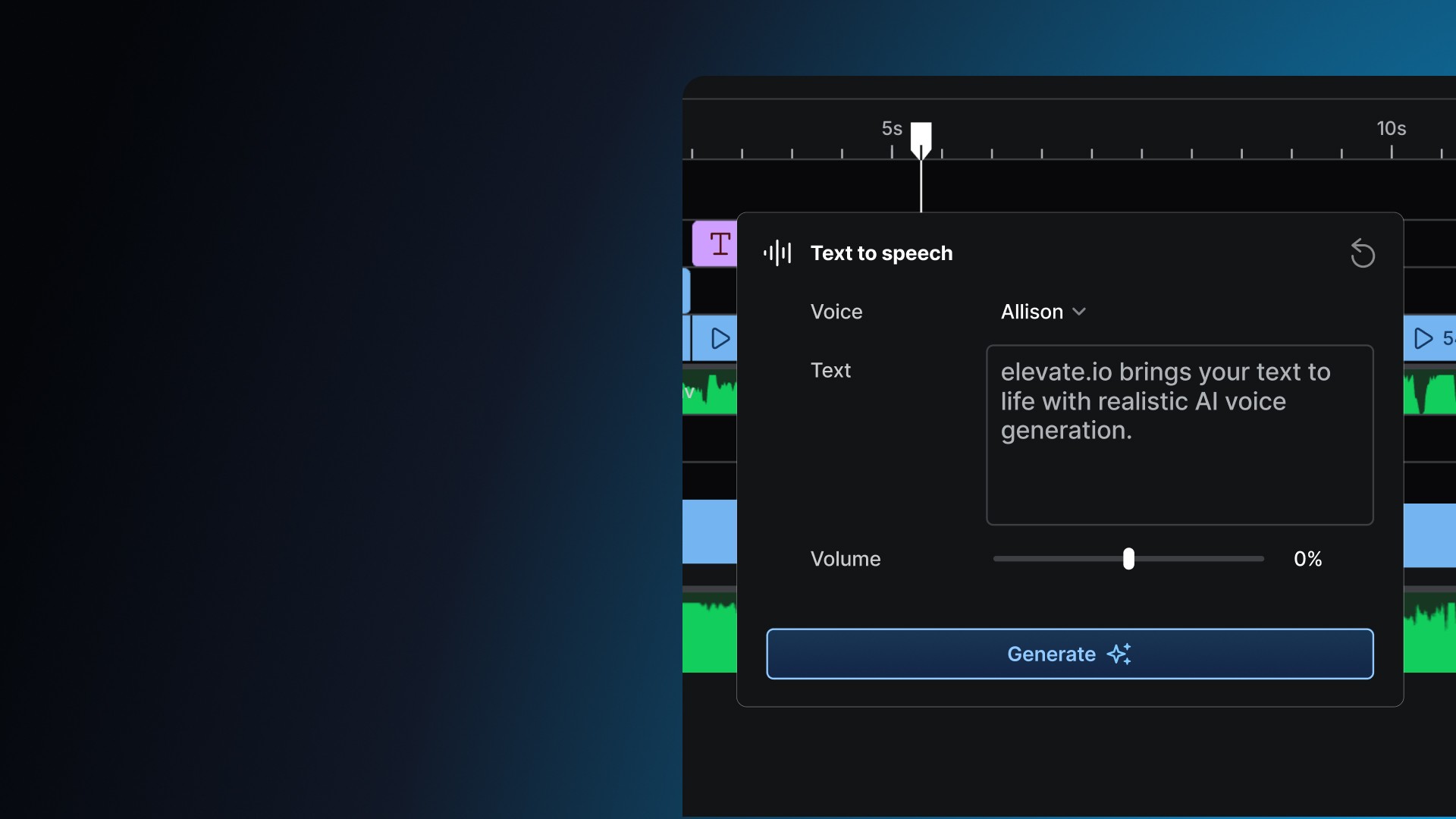Click the chevron next to Allison
Viewport: 1456px width, 819px height.
(1079, 312)
